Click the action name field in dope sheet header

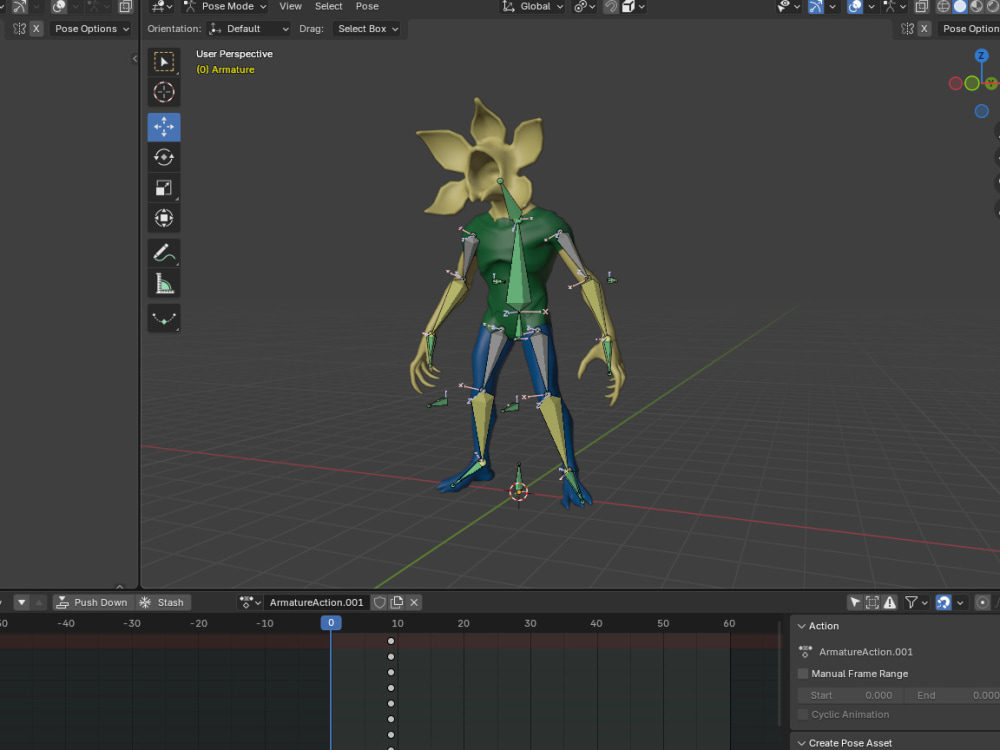(x=316, y=602)
